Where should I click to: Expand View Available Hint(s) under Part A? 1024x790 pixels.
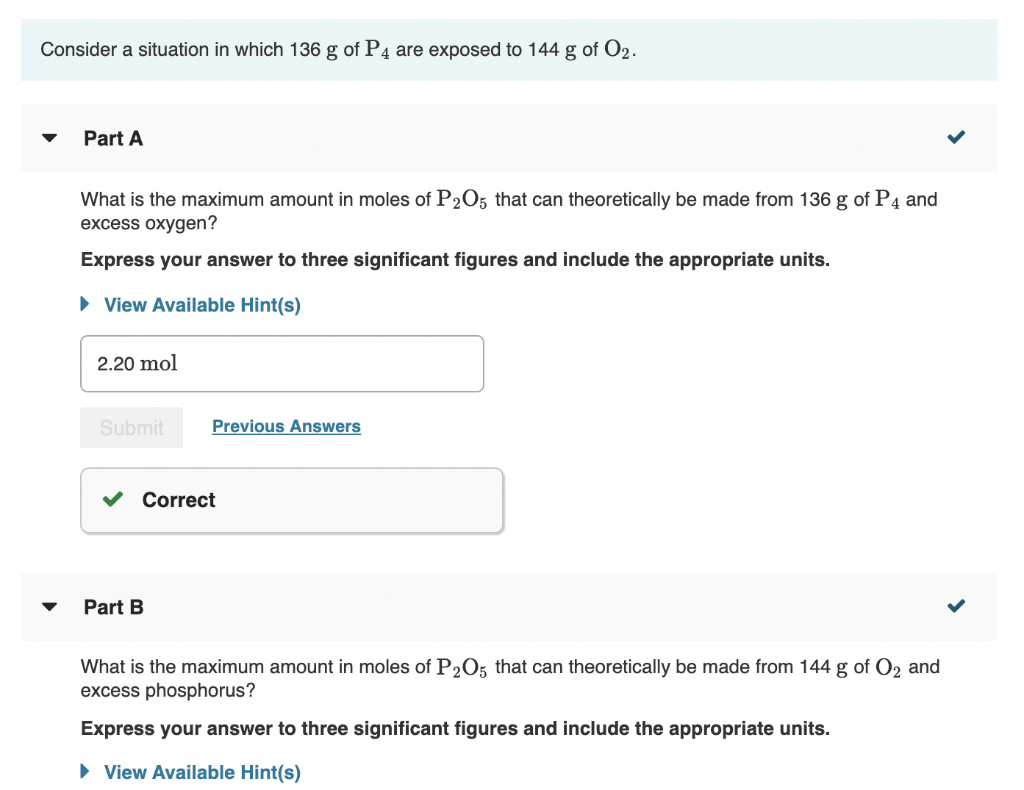(202, 305)
